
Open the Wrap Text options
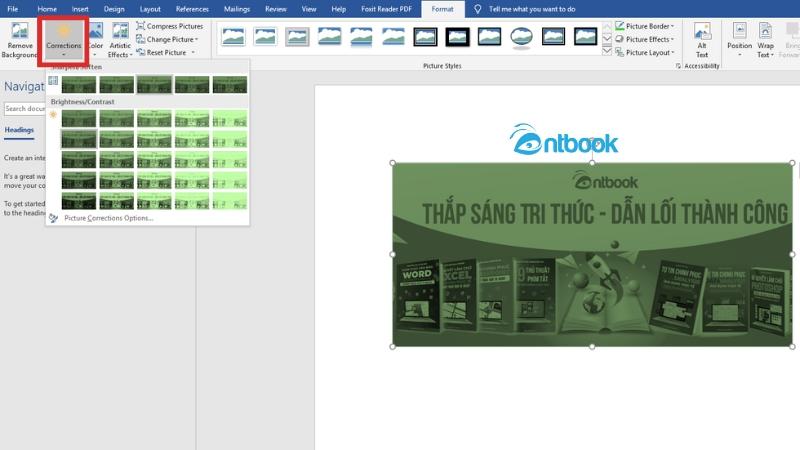coord(765,41)
